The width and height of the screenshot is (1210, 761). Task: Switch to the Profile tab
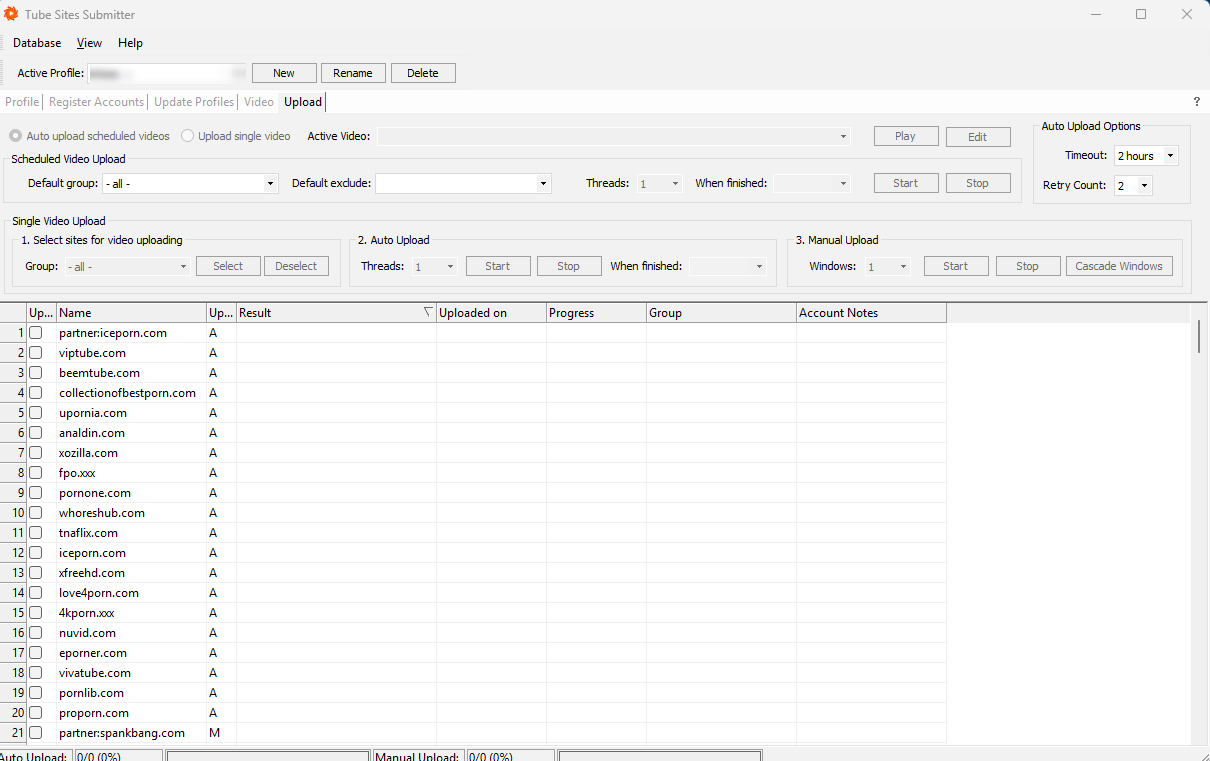[x=22, y=102]
